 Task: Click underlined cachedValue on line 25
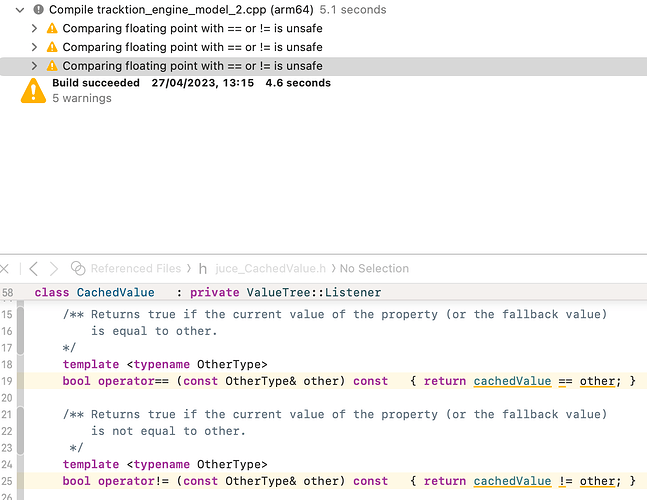[x=512, y=481]
